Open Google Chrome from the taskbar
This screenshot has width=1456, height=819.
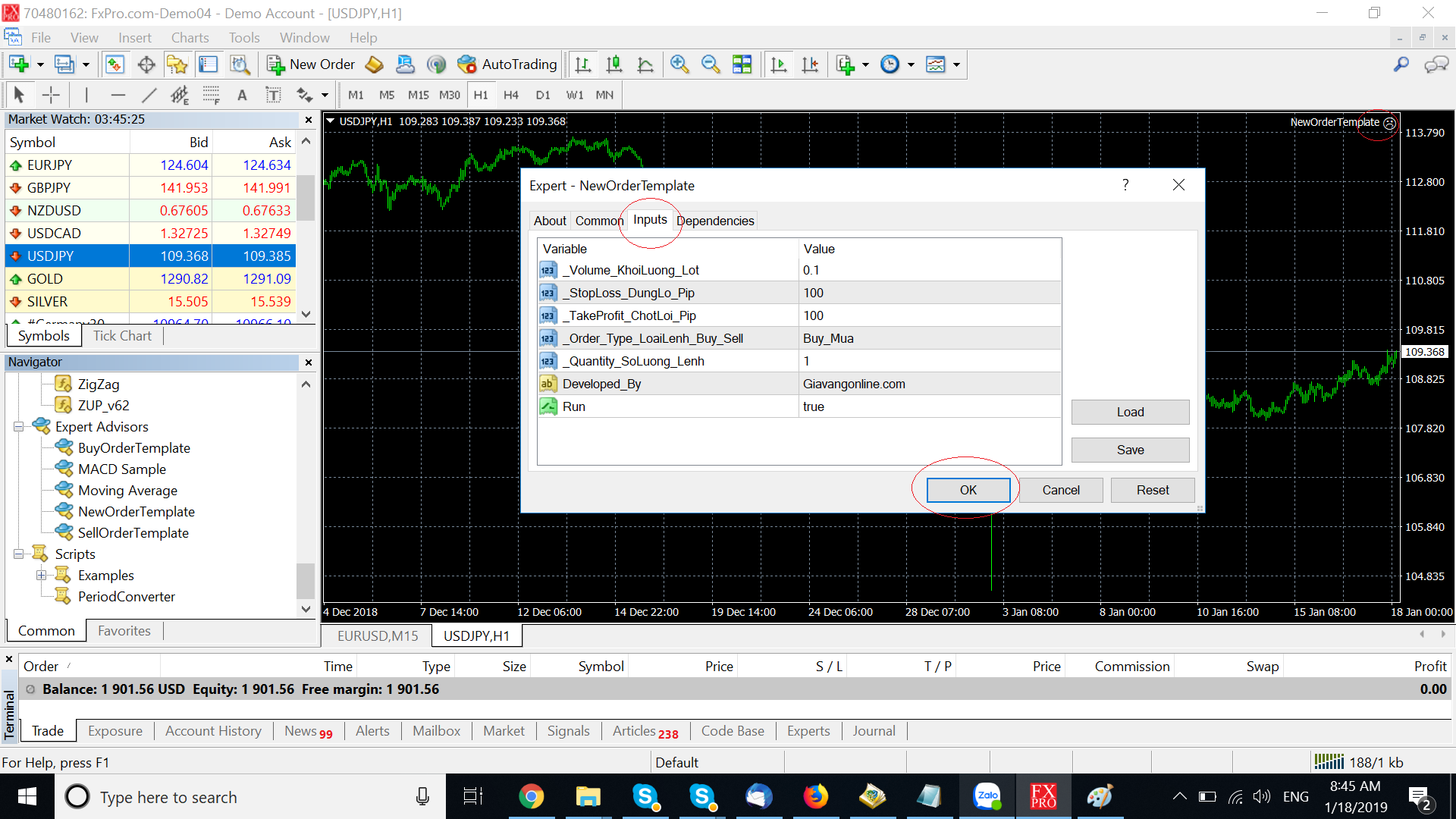tap(531, 797)
